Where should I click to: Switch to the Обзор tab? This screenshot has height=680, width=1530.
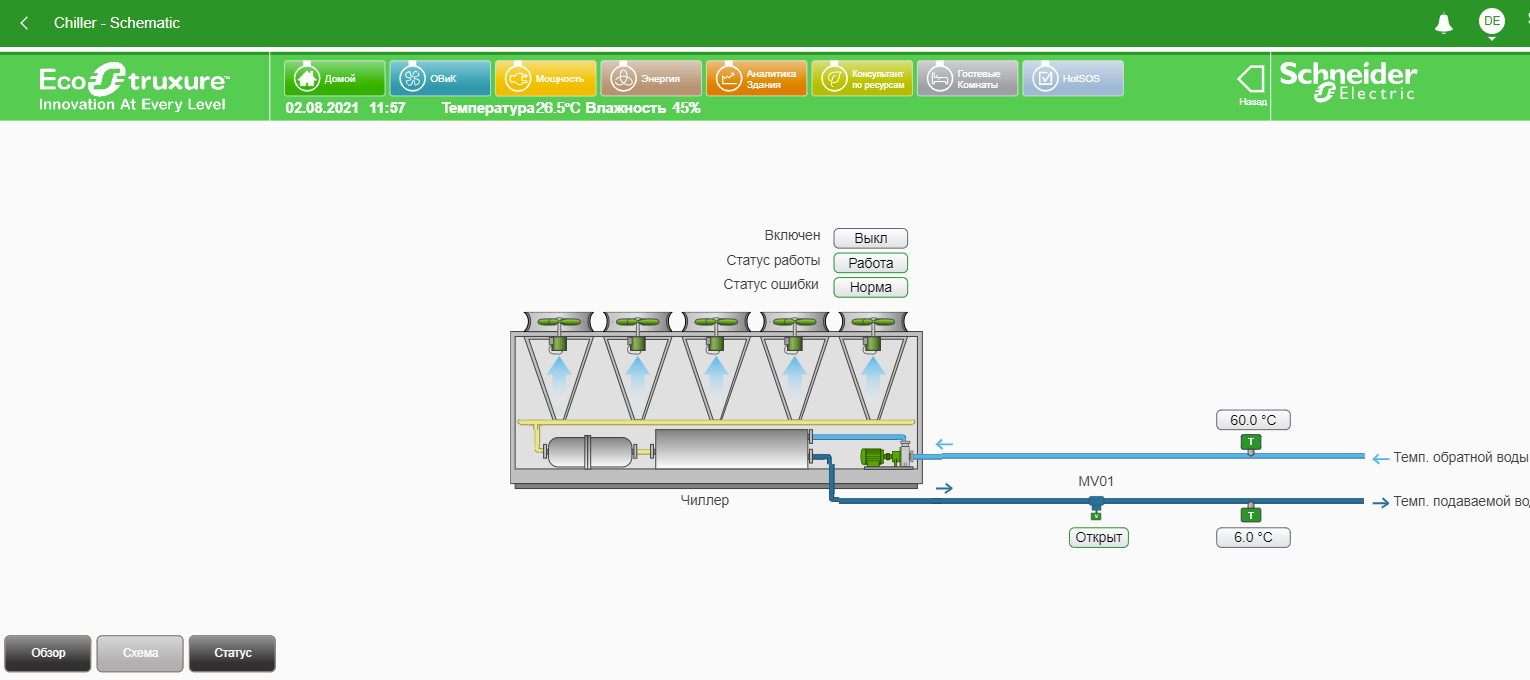(48, 653)
